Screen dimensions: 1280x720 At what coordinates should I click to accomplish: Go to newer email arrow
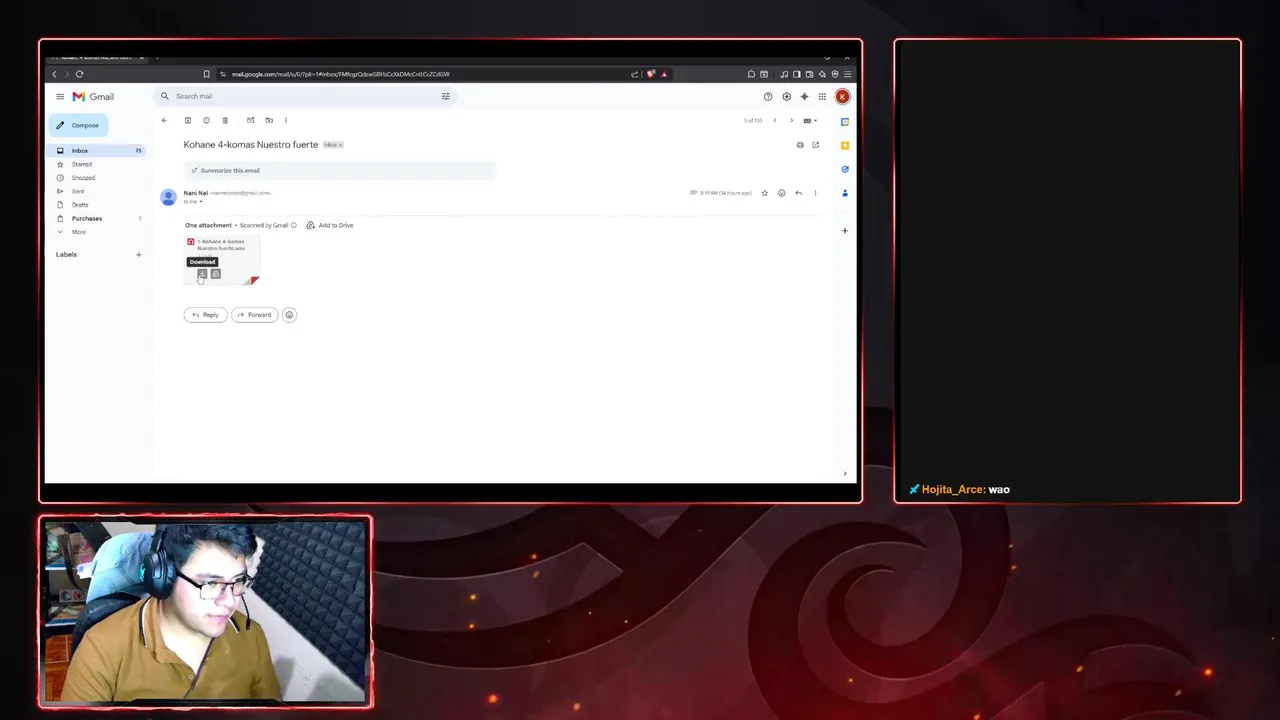click(774, 121)
